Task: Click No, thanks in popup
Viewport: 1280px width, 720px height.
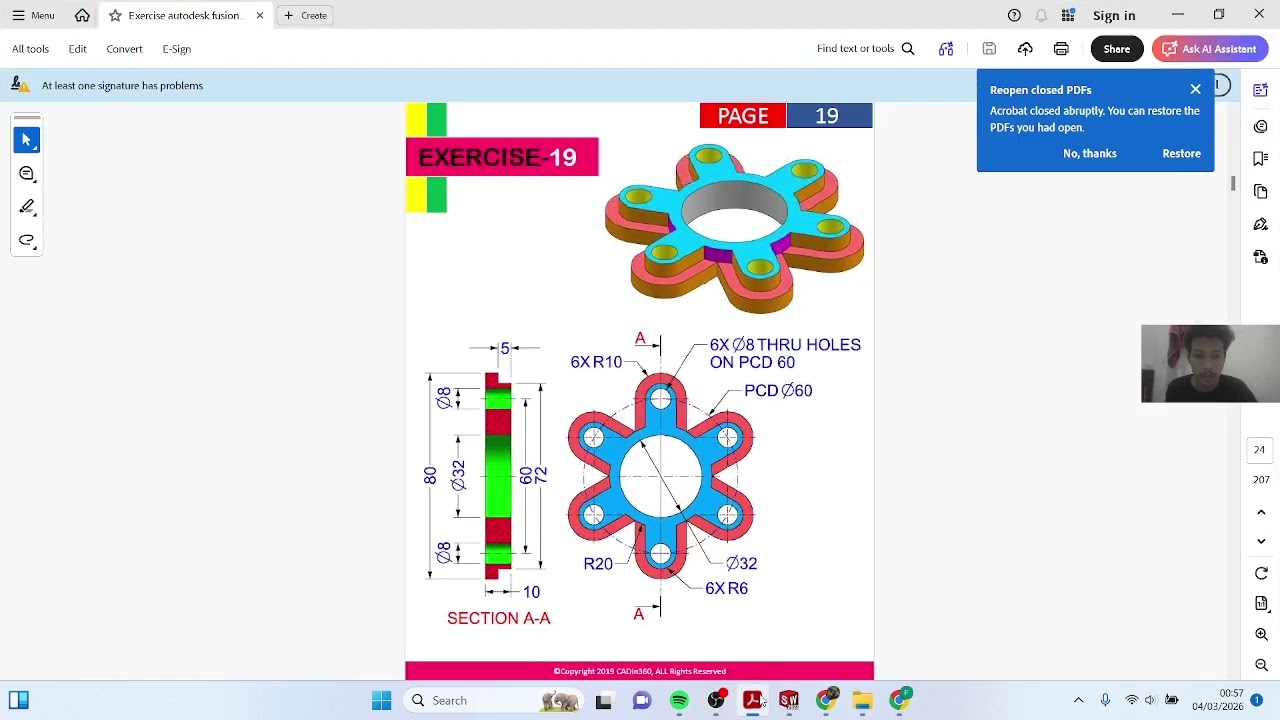Action: [1089, 153]
